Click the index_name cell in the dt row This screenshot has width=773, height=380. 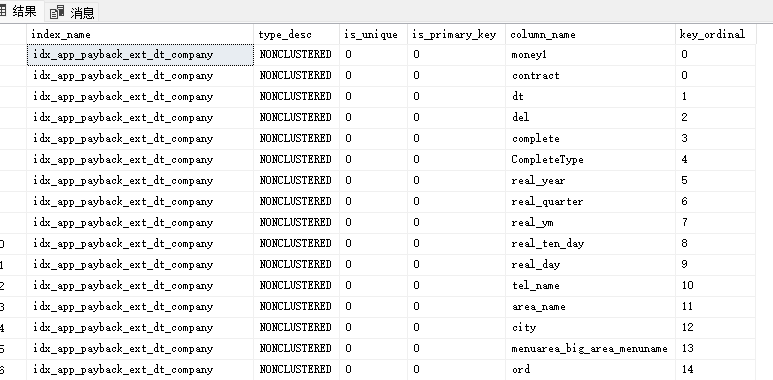(x=141, y=97)
